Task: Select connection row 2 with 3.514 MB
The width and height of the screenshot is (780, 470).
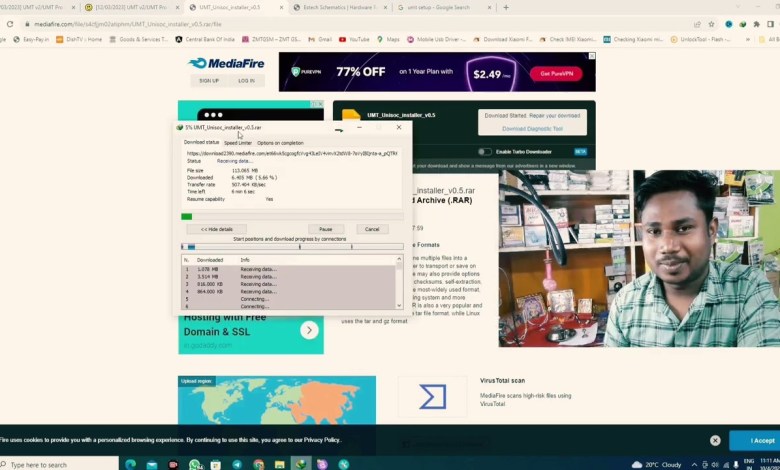Action: pos(289,277)
